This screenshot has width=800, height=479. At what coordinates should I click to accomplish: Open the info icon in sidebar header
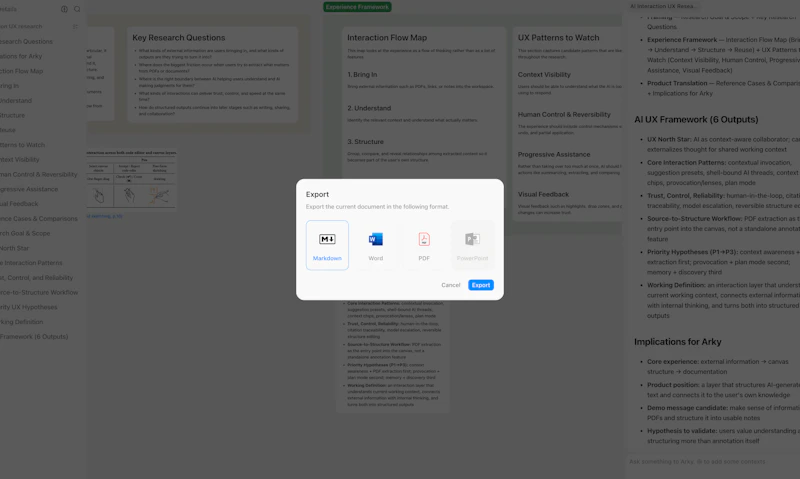[64, 9]
